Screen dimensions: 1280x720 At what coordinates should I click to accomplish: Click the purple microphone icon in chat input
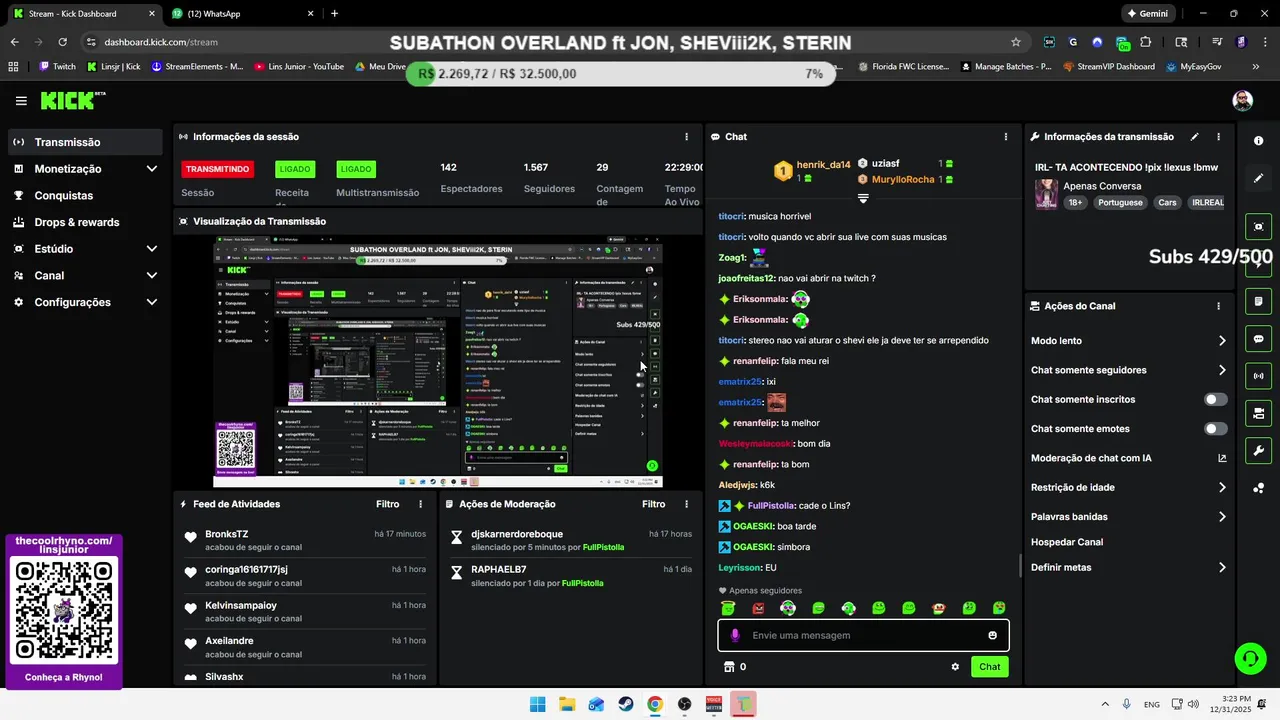(x=735, y=635)
